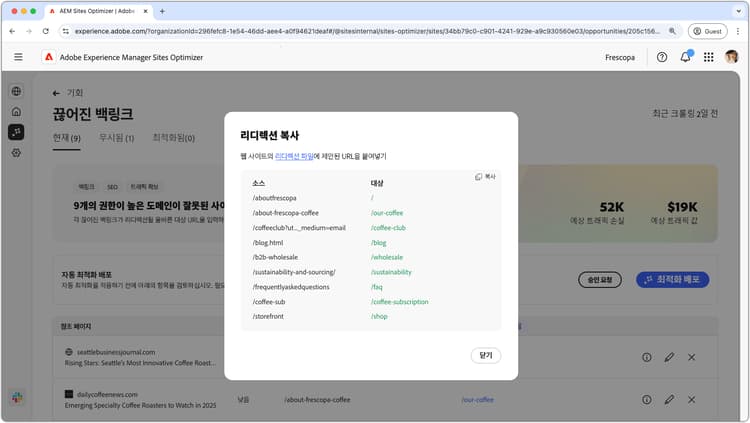Click the browser address bar URL

(366, 31)
